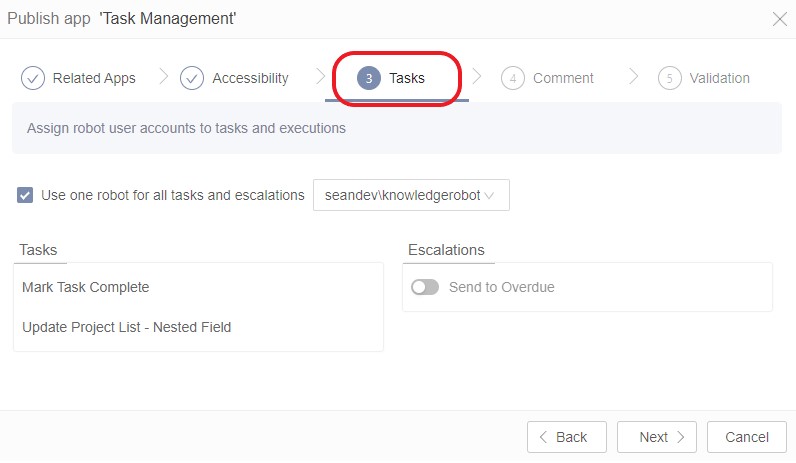Click the step 5 Validation number icon
796x463 pixels.
point(669,78)
